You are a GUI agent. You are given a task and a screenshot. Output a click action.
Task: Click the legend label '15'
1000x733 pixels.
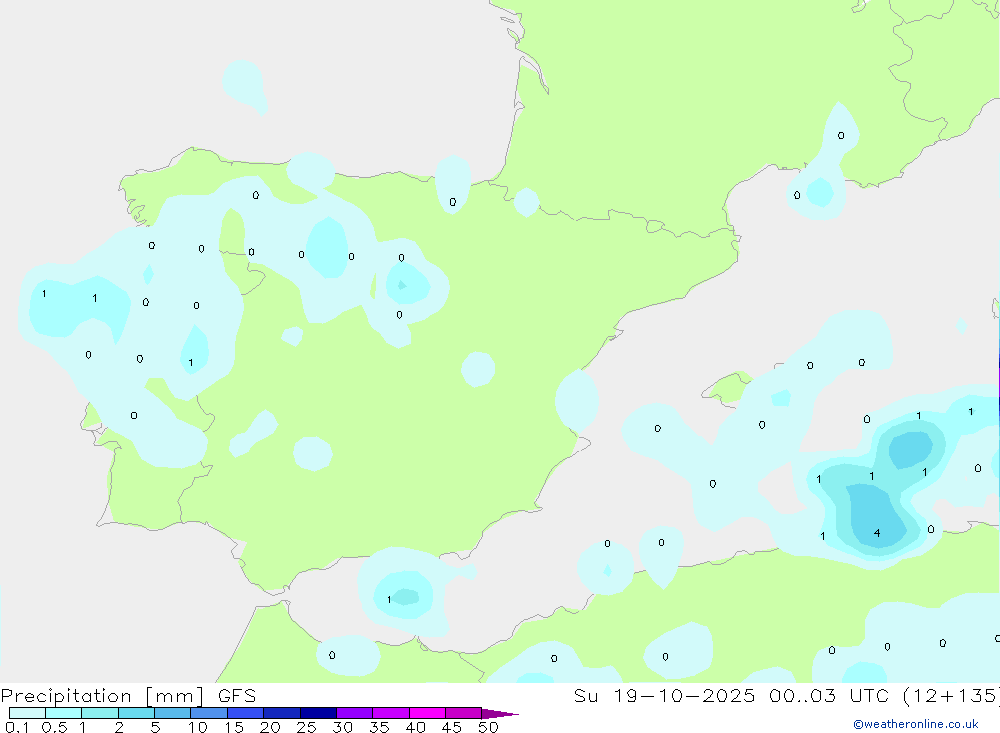click(x=234, y=727)
